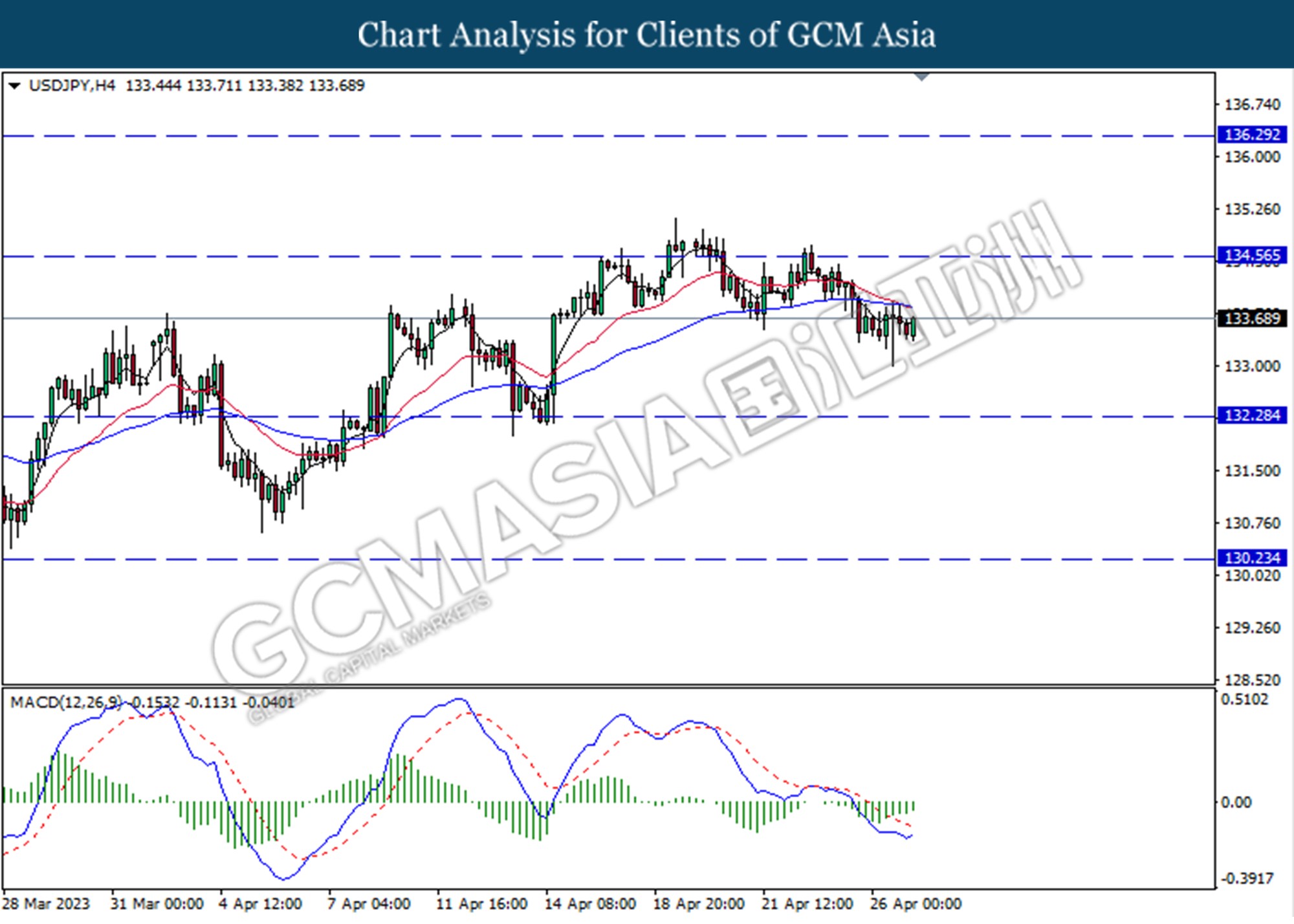
Task: Click the OHLC values 133.444 133.711 133.382 133.689
Action: point(245,85)
